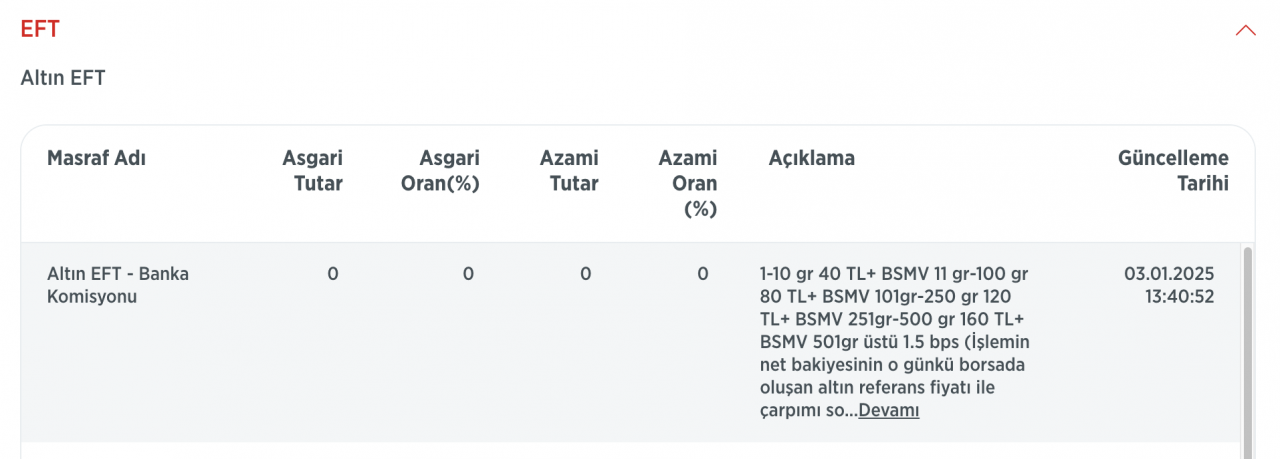The image size is (1280, 459).
Task: Select the Asgari Tutar column header
Action: pos(312,171)
